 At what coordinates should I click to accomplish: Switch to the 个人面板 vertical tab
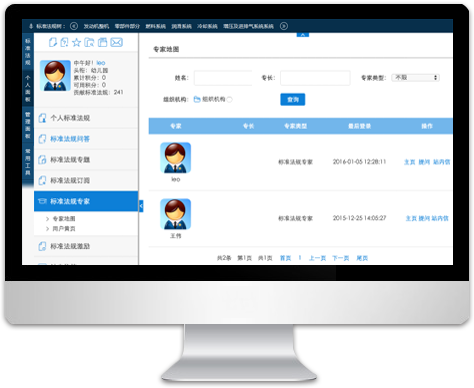coord(28,88)
